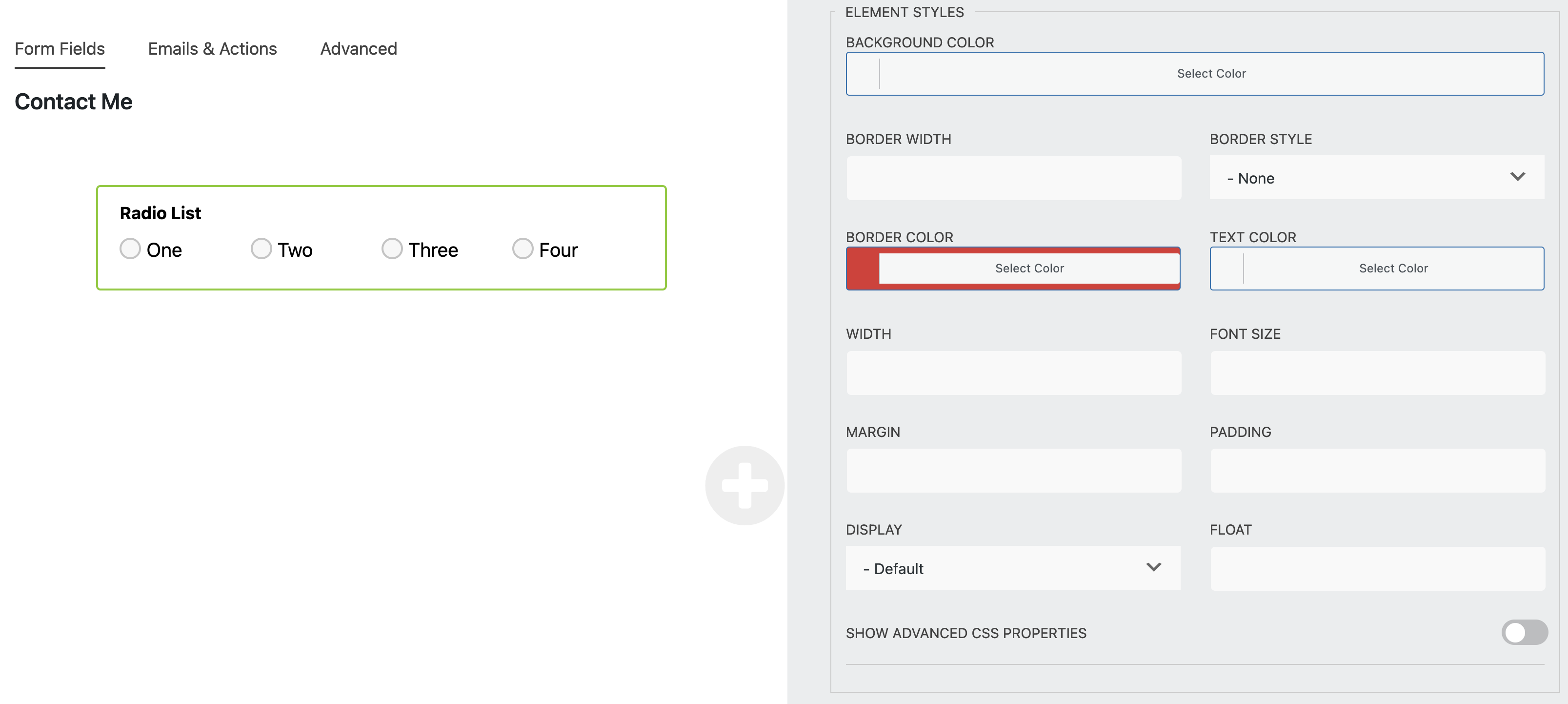Viewport: 1568px width, 704px height.
Task: Open the Form Fields tab
Action: pos(59,49)
